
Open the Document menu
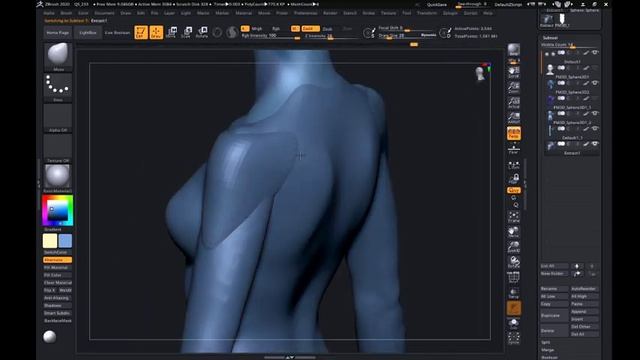pos(104,13)
